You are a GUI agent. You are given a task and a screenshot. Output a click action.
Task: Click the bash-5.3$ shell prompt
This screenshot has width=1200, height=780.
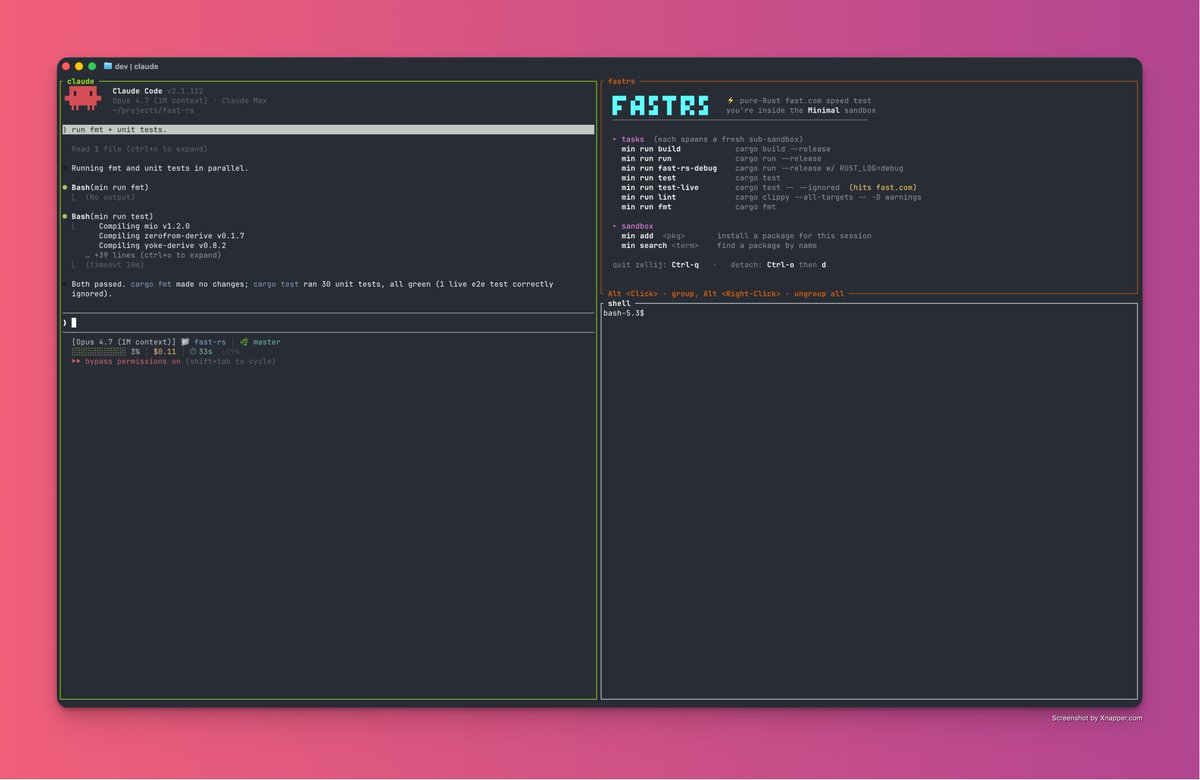[623, 313]
